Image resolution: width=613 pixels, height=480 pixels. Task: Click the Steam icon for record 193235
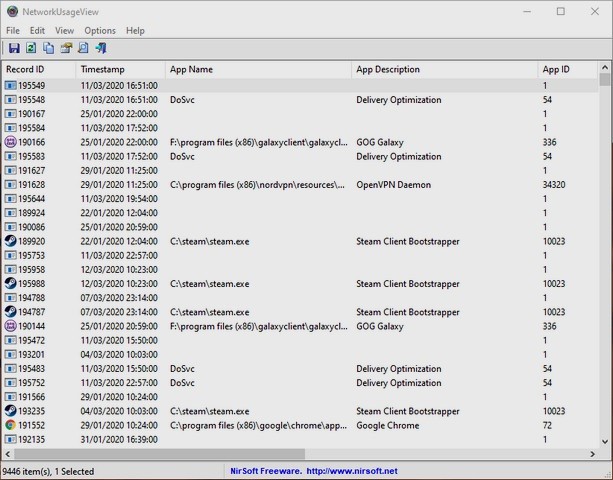pyautogui.click(x=10, y=411)
